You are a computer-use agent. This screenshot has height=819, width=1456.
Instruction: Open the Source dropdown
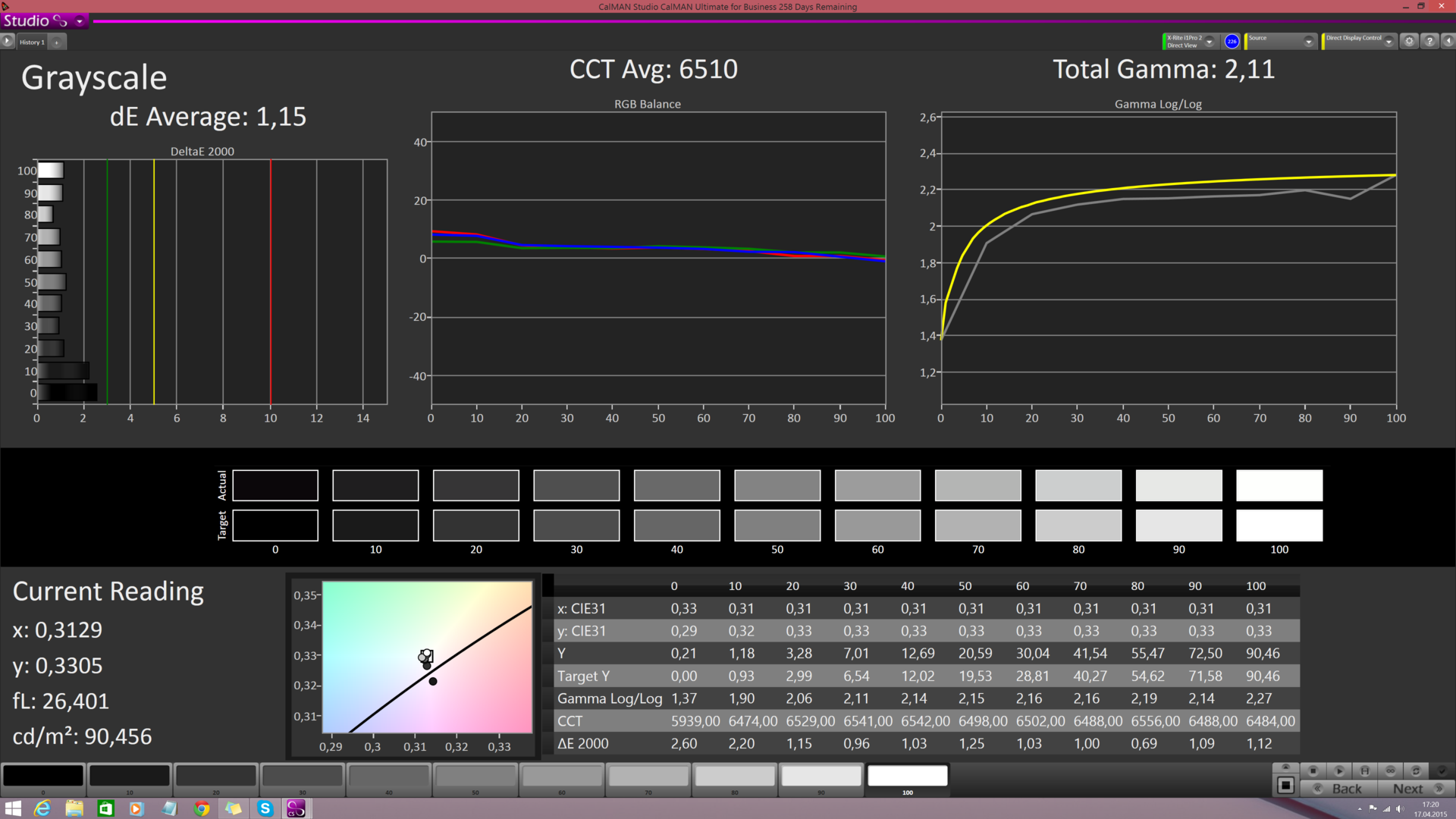coord(1308,42)
